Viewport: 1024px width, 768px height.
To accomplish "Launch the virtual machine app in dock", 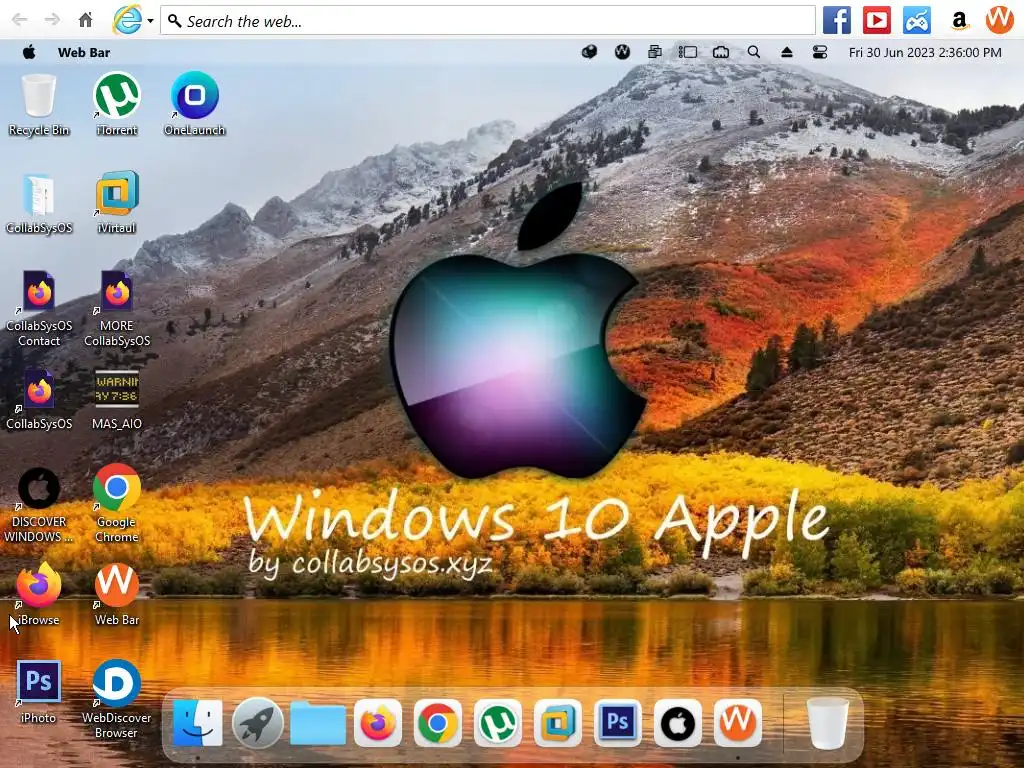I will [x=558, y=723].
